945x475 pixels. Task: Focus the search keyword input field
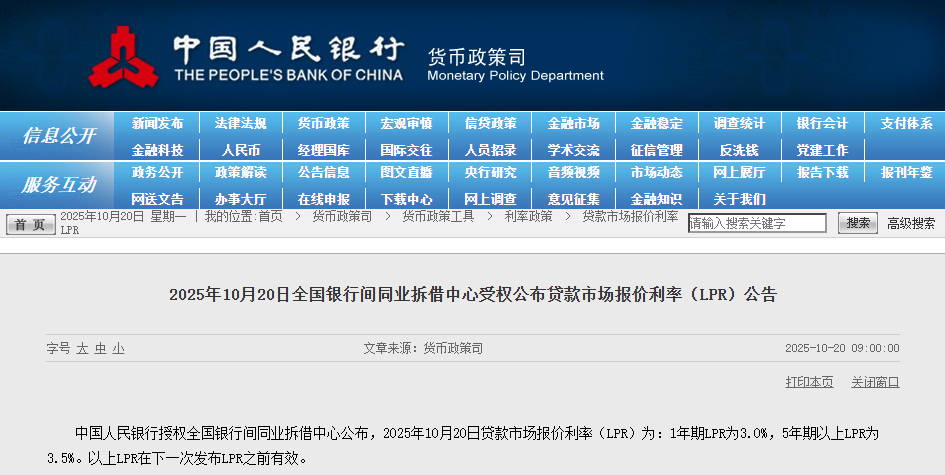[757, 224]
